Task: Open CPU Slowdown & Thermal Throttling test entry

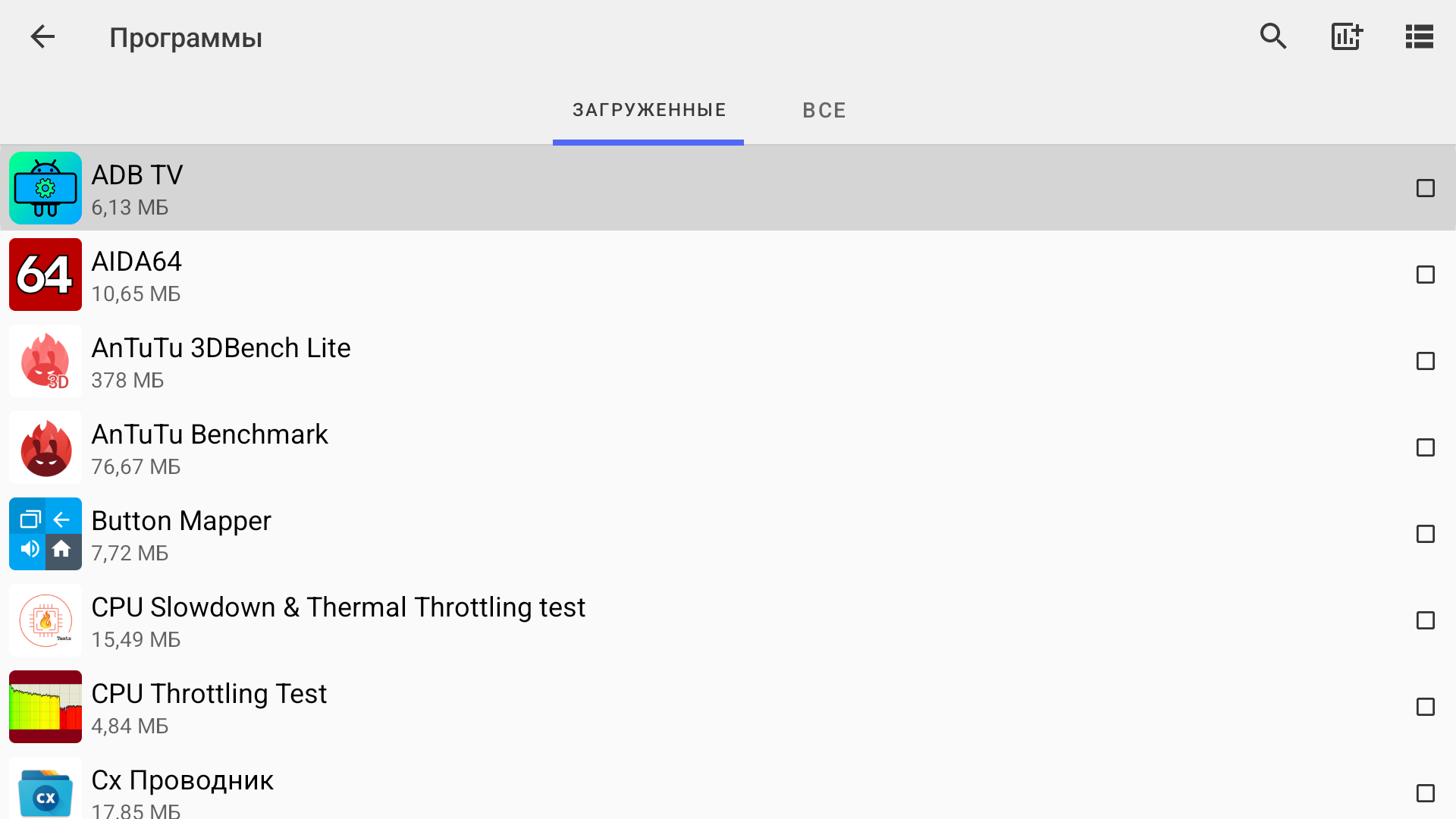Action: point(338,607)
